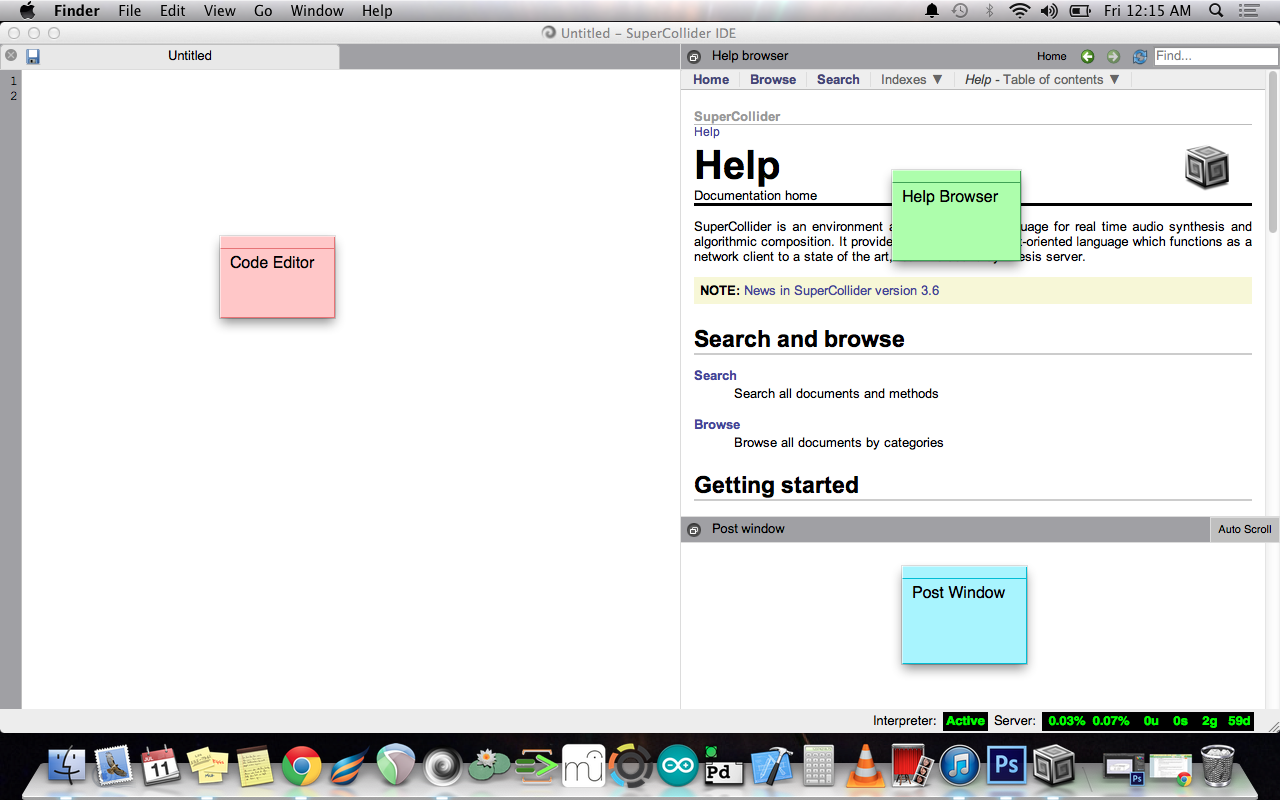Click the save icon in the Untitled tab
This screenshot has width=1280, height=800.
[33, 56]
